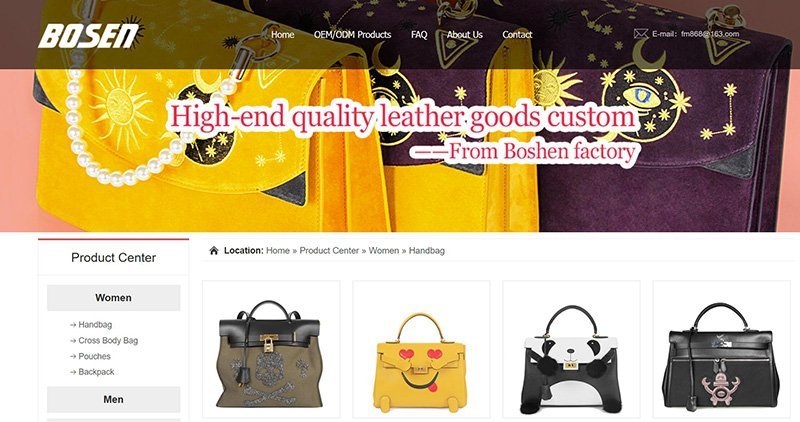The height and width of the screenshot is (422, 800).
Task: Open the About Us page
Action: tap(465, 35)
